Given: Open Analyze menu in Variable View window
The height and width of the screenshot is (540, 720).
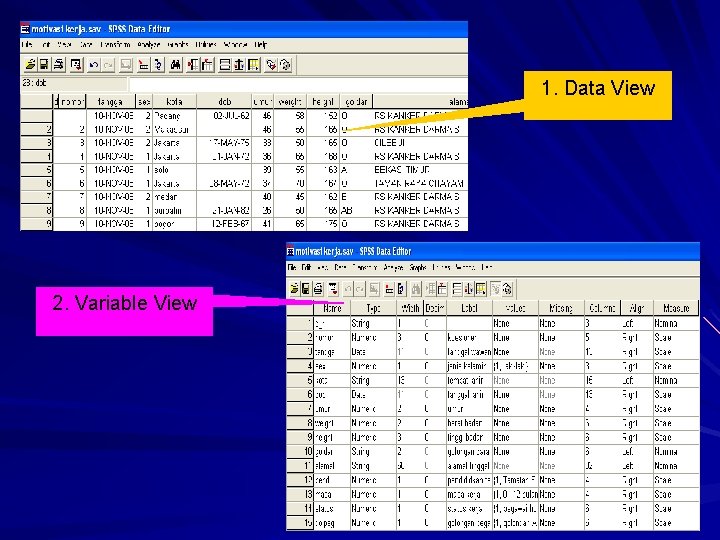Looking at the screenshot, I should pos(393,267).
